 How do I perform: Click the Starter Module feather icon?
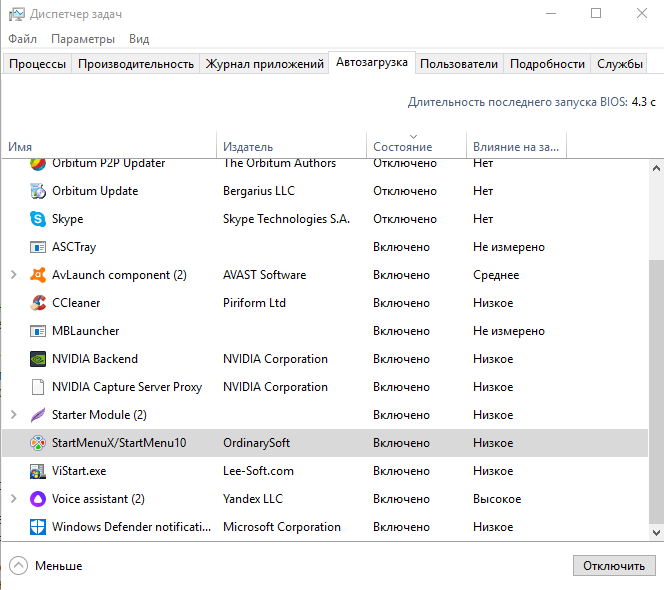click(x=38, y=415)
